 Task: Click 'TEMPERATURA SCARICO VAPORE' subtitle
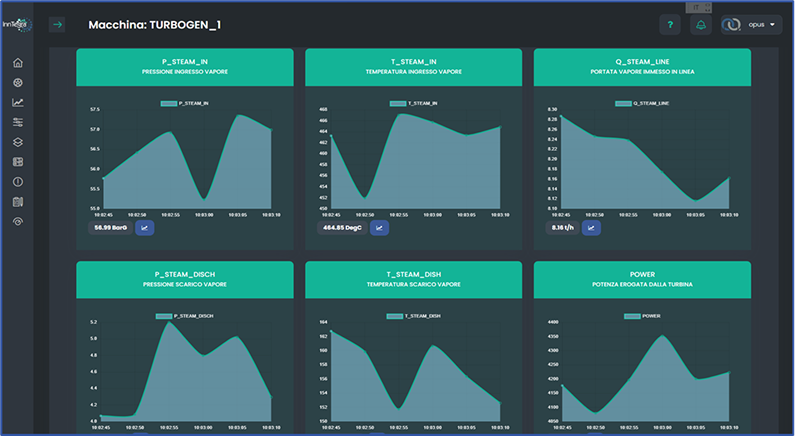tap(413, 284)
